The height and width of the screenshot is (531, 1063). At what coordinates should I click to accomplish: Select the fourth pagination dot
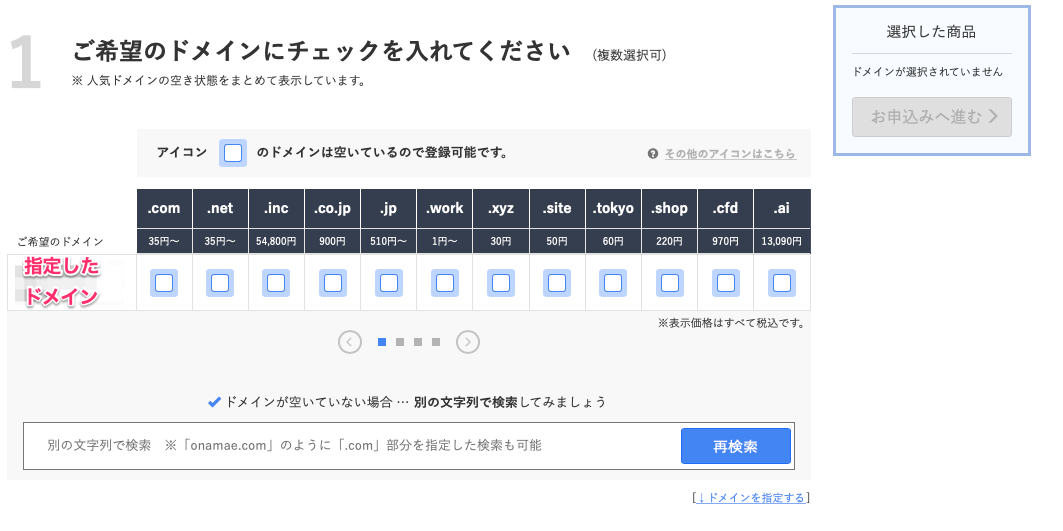(436, 342)
